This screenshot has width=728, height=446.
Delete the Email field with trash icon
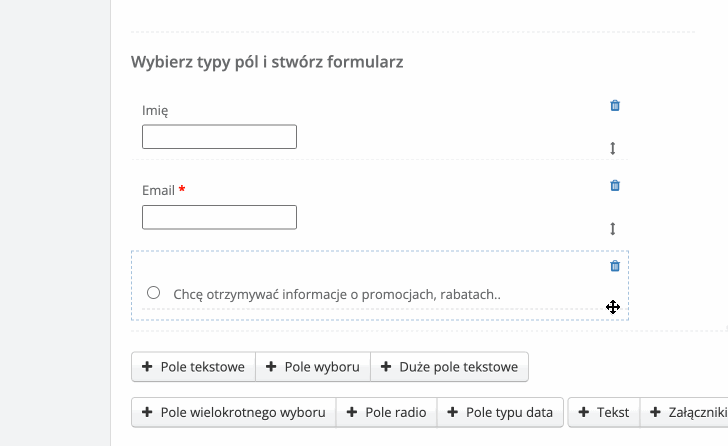615,185
